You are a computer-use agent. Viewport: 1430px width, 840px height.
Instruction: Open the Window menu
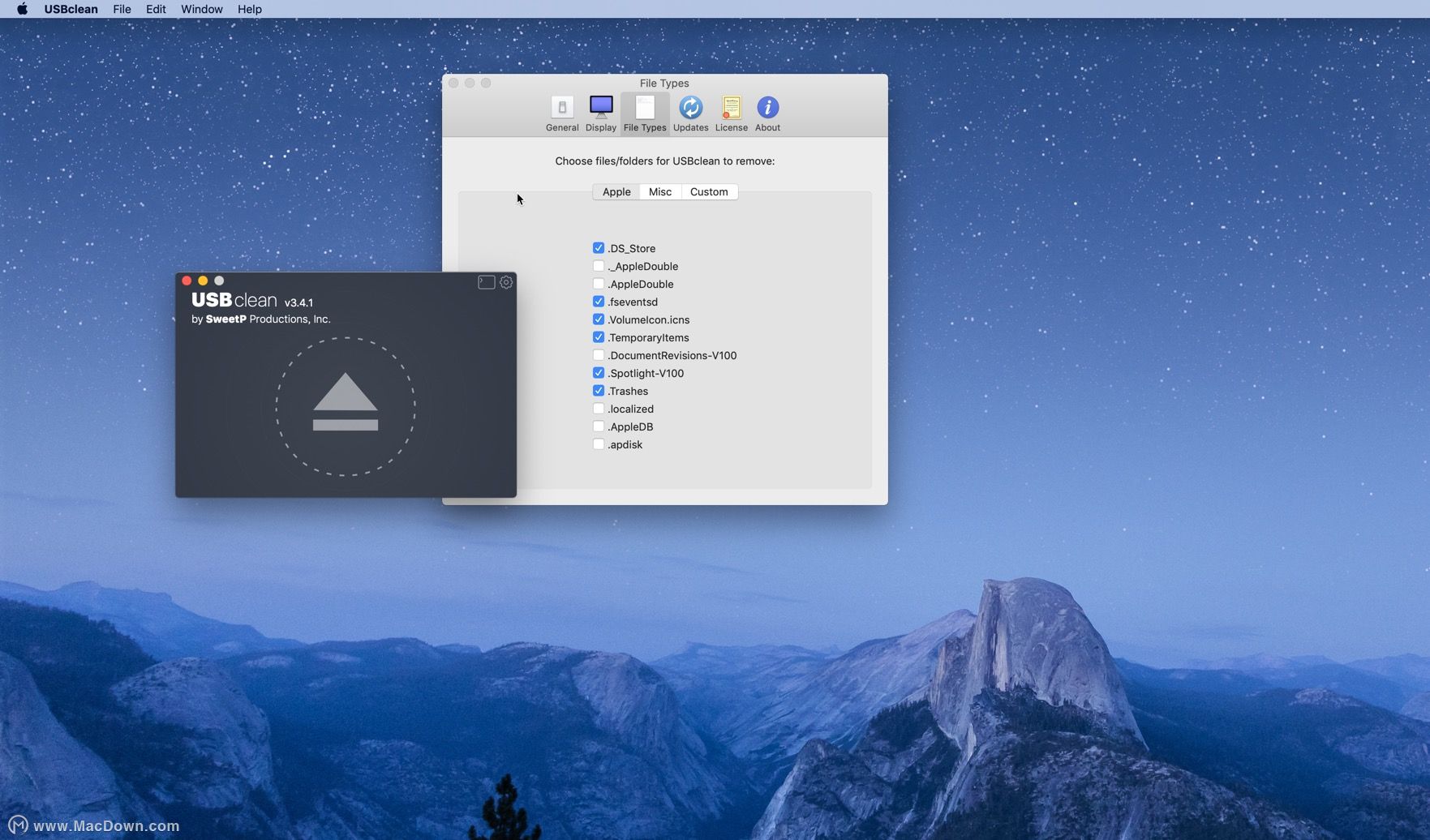pos(202,9)
